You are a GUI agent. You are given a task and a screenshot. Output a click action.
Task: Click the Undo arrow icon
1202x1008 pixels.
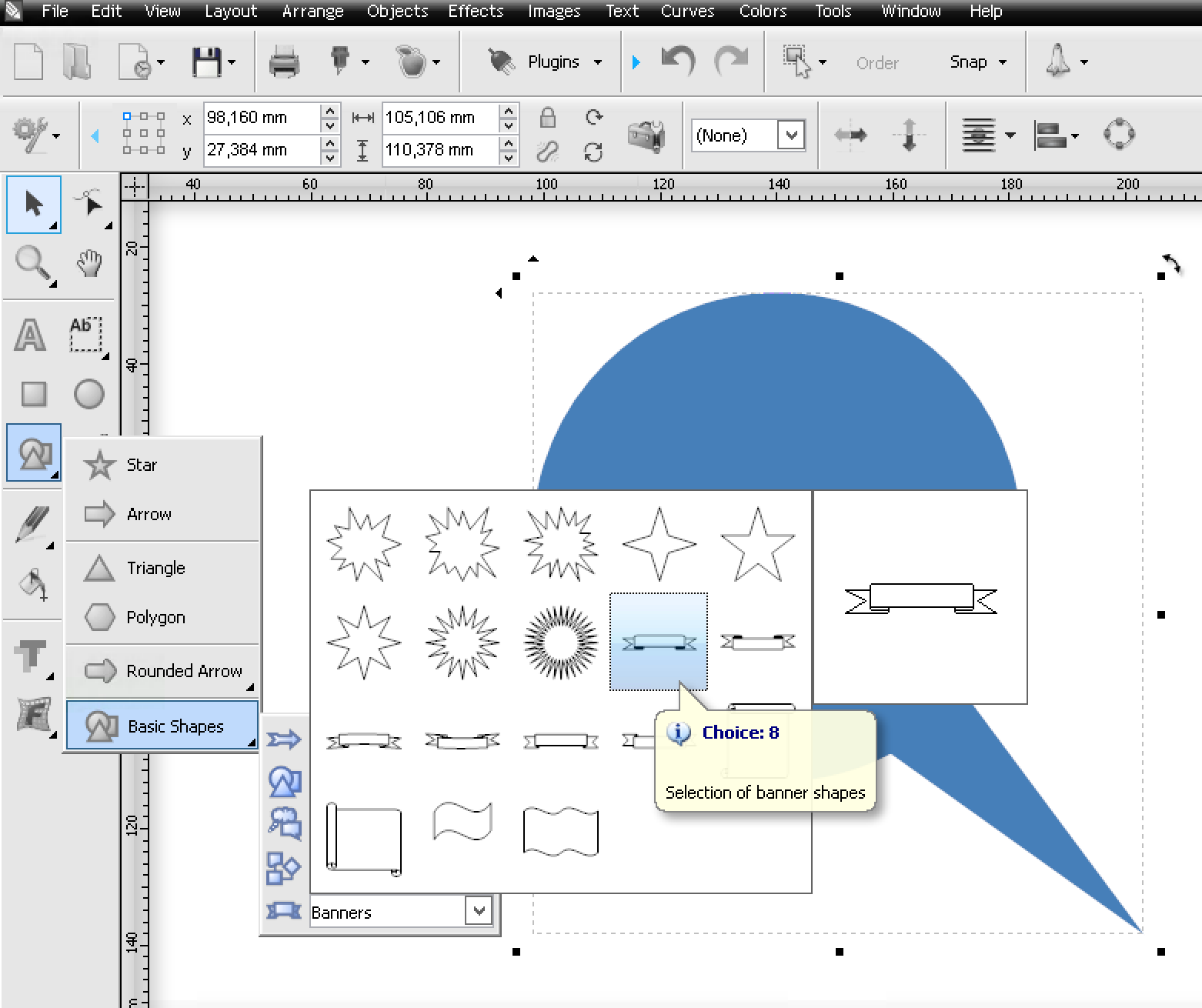point(678,61)
